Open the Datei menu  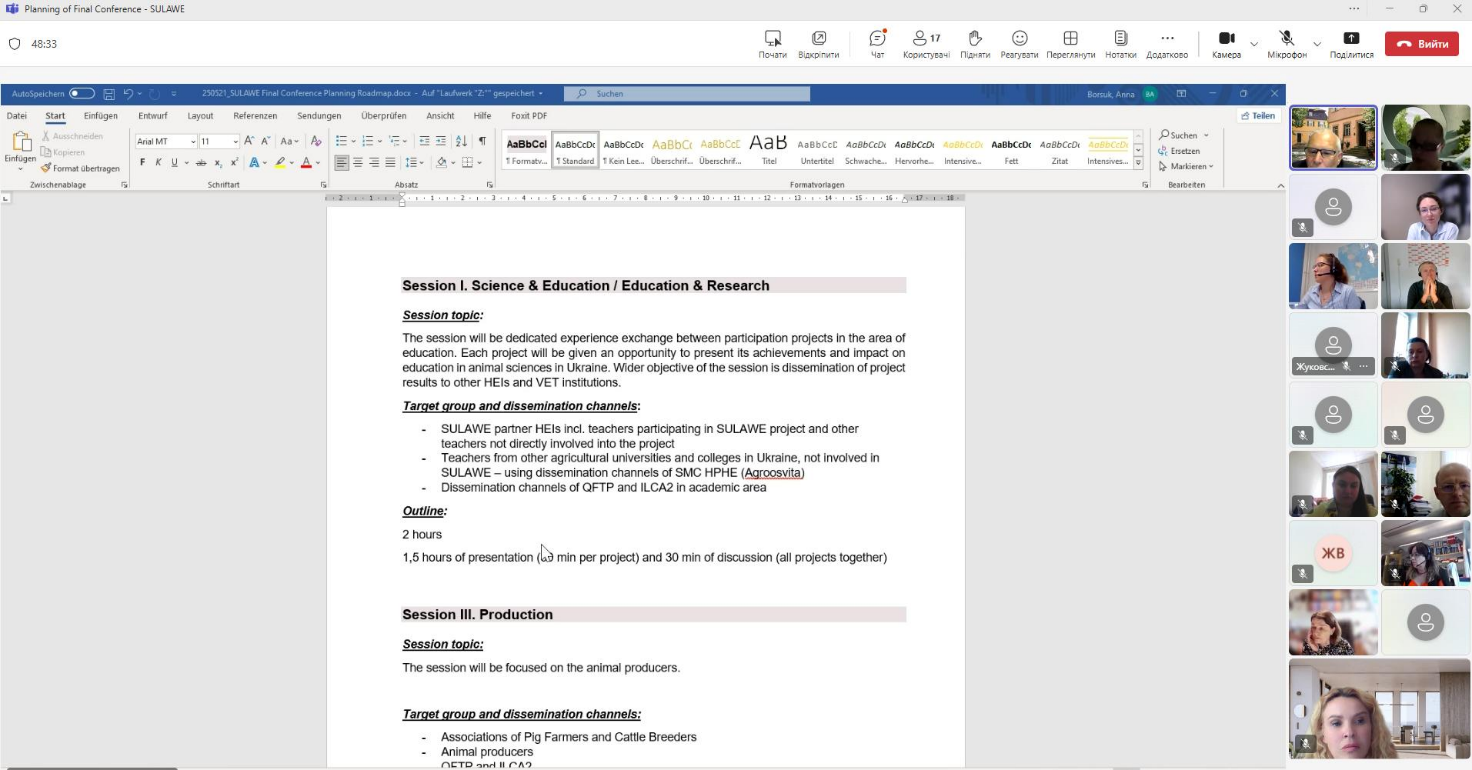(17, 116)
